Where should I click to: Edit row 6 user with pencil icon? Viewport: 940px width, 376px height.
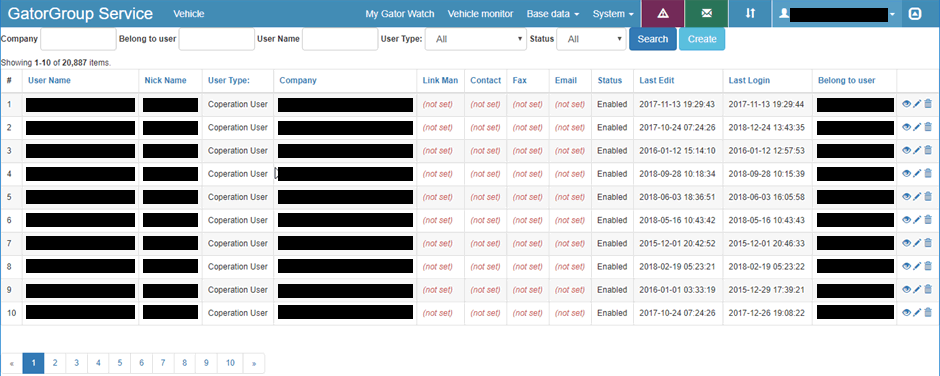[917, 220]
